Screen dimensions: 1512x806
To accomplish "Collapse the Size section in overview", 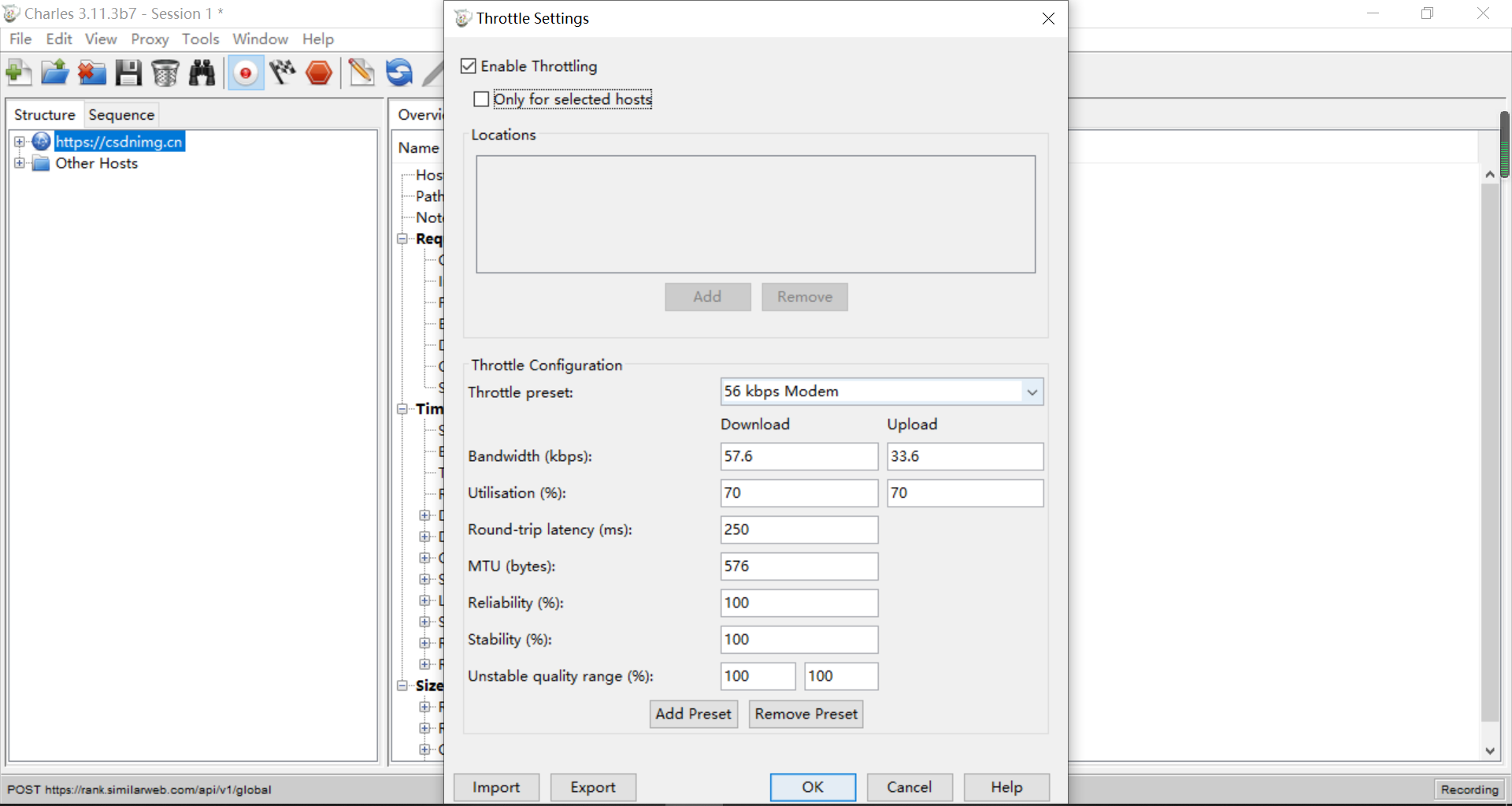I will (402, 685).
